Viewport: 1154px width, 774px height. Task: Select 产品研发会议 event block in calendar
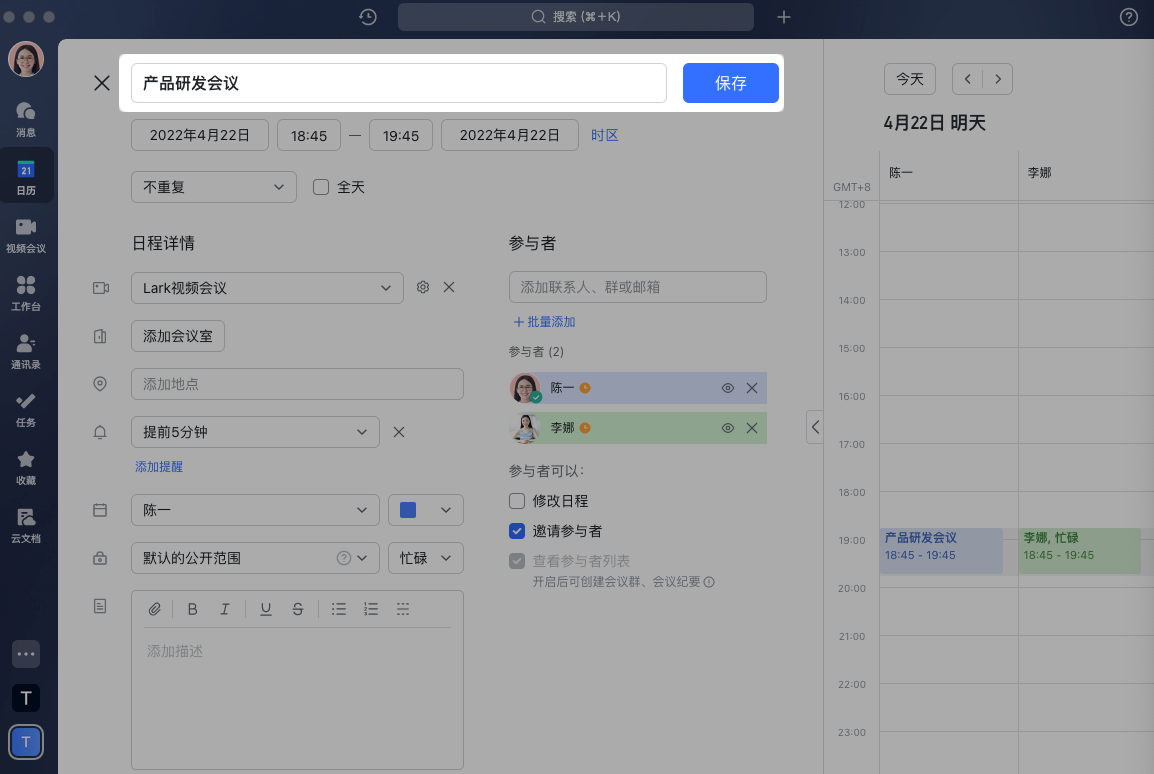click(941, 550)
